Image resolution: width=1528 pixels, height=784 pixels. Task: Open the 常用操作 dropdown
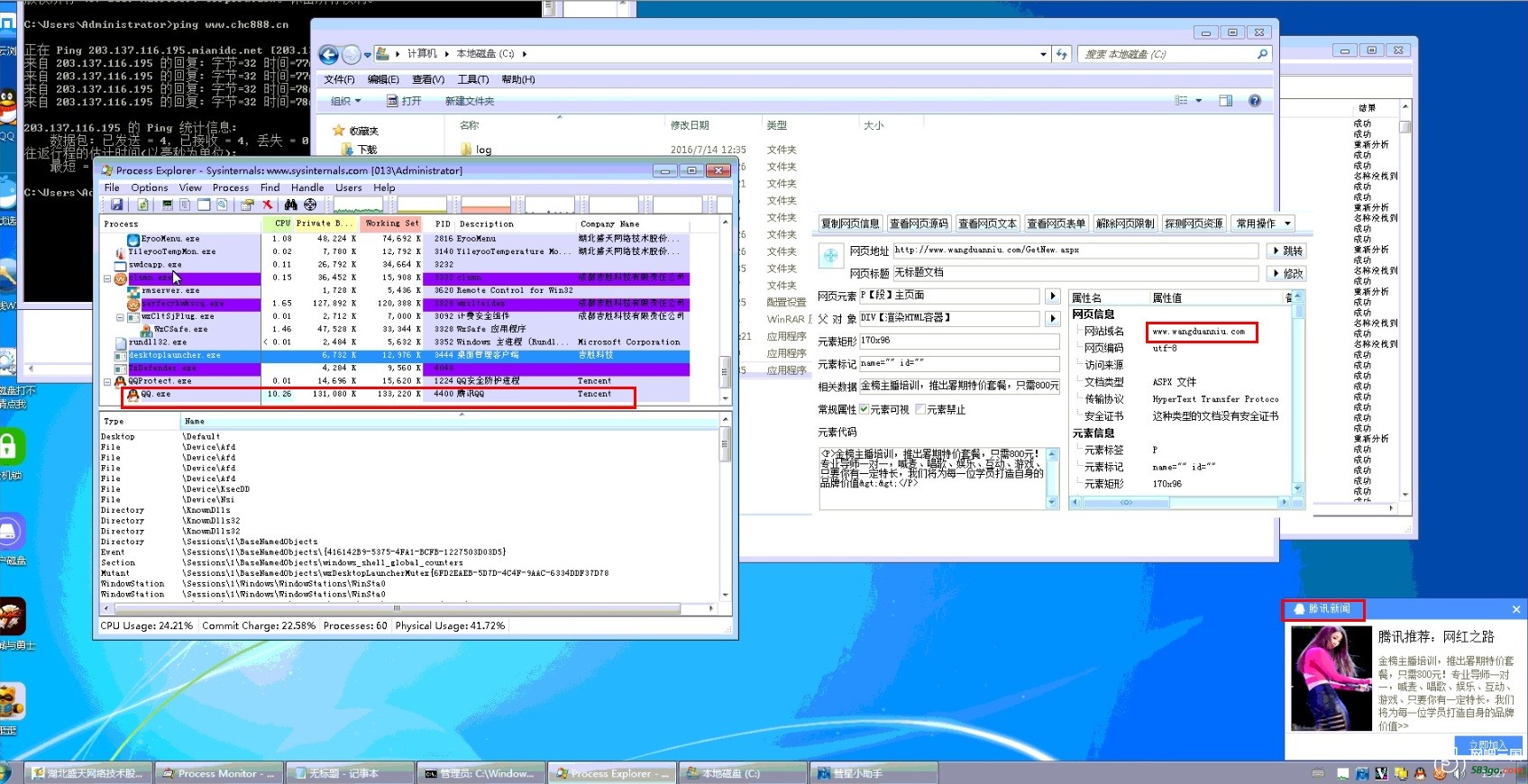1264,223
